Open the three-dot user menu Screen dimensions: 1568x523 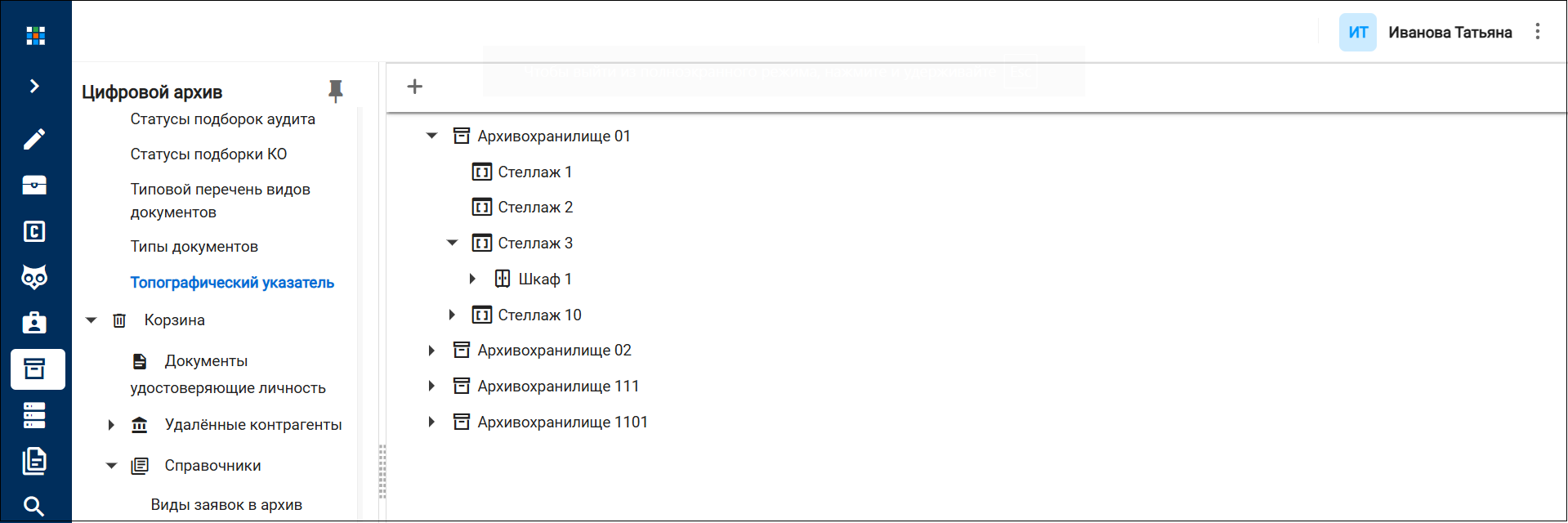coord(1537,32)
